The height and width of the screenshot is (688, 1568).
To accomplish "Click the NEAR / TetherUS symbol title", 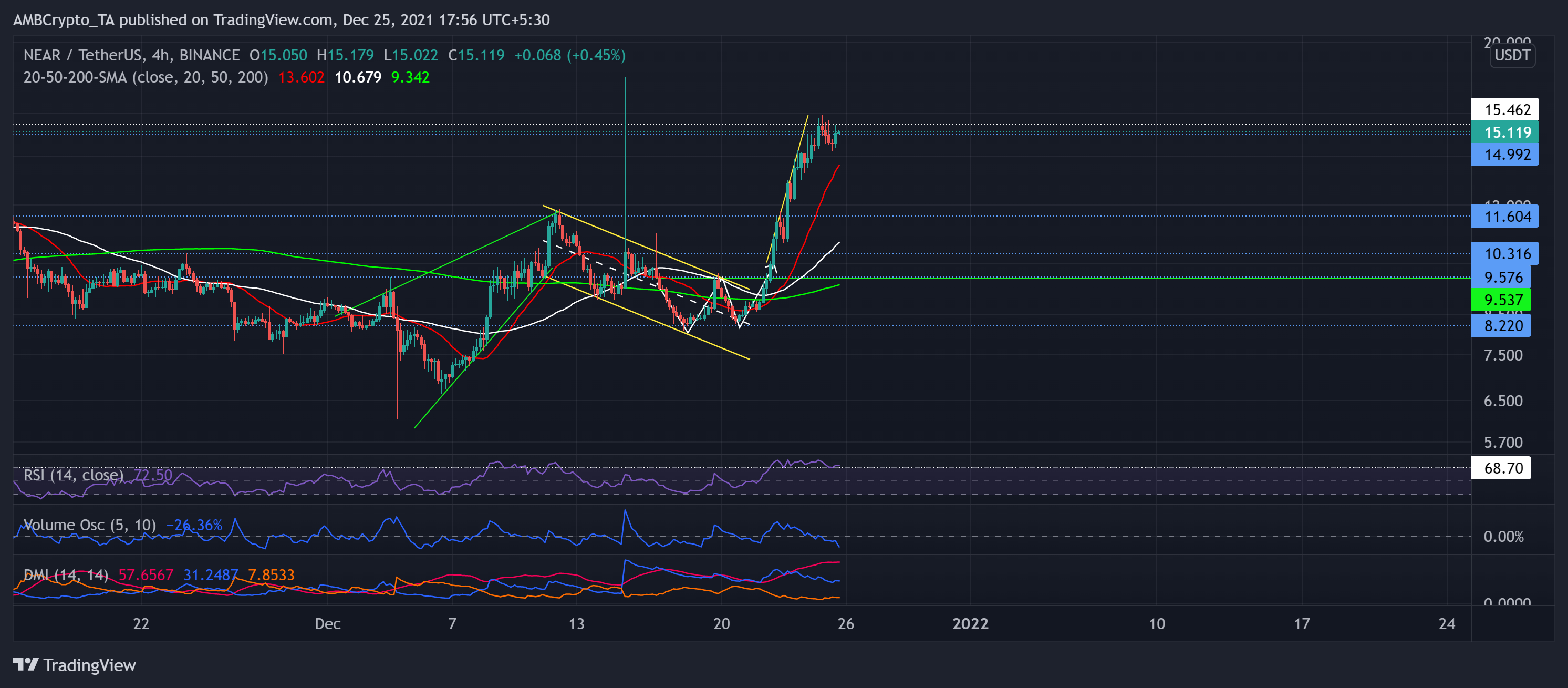I will tap(85, 55).
